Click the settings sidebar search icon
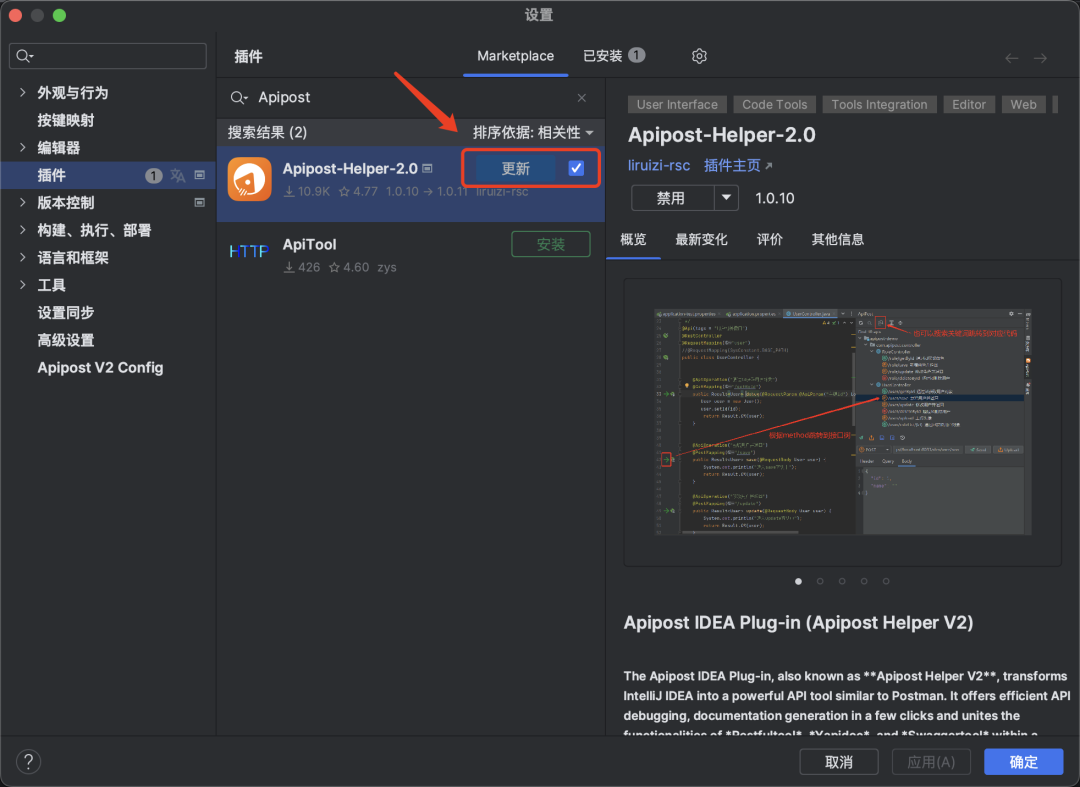The width and height of the screenshot is (1080, 787). click(x=25, y=56)
